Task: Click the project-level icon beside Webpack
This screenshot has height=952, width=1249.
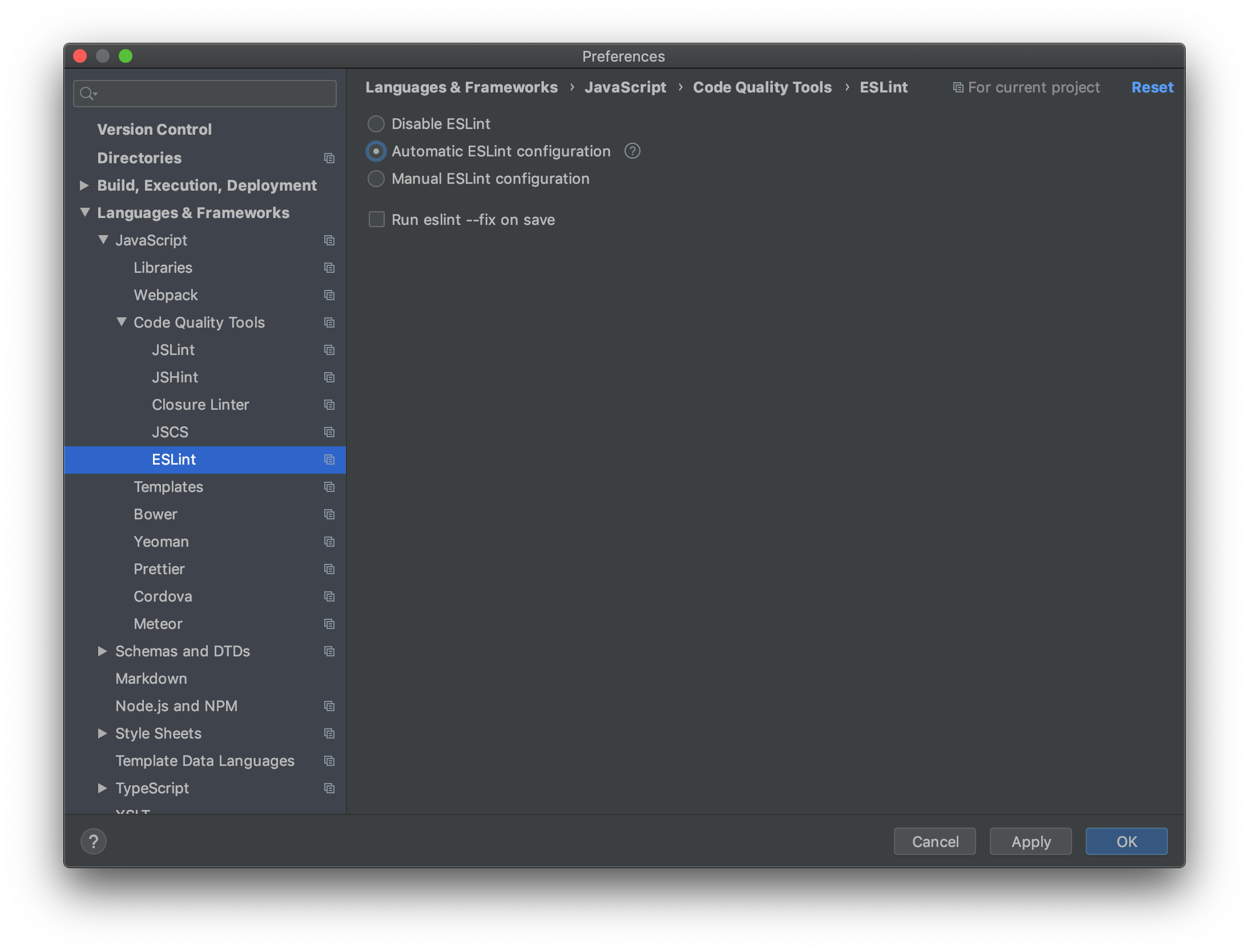Action: pyautogui.click(x=329, y=295)
